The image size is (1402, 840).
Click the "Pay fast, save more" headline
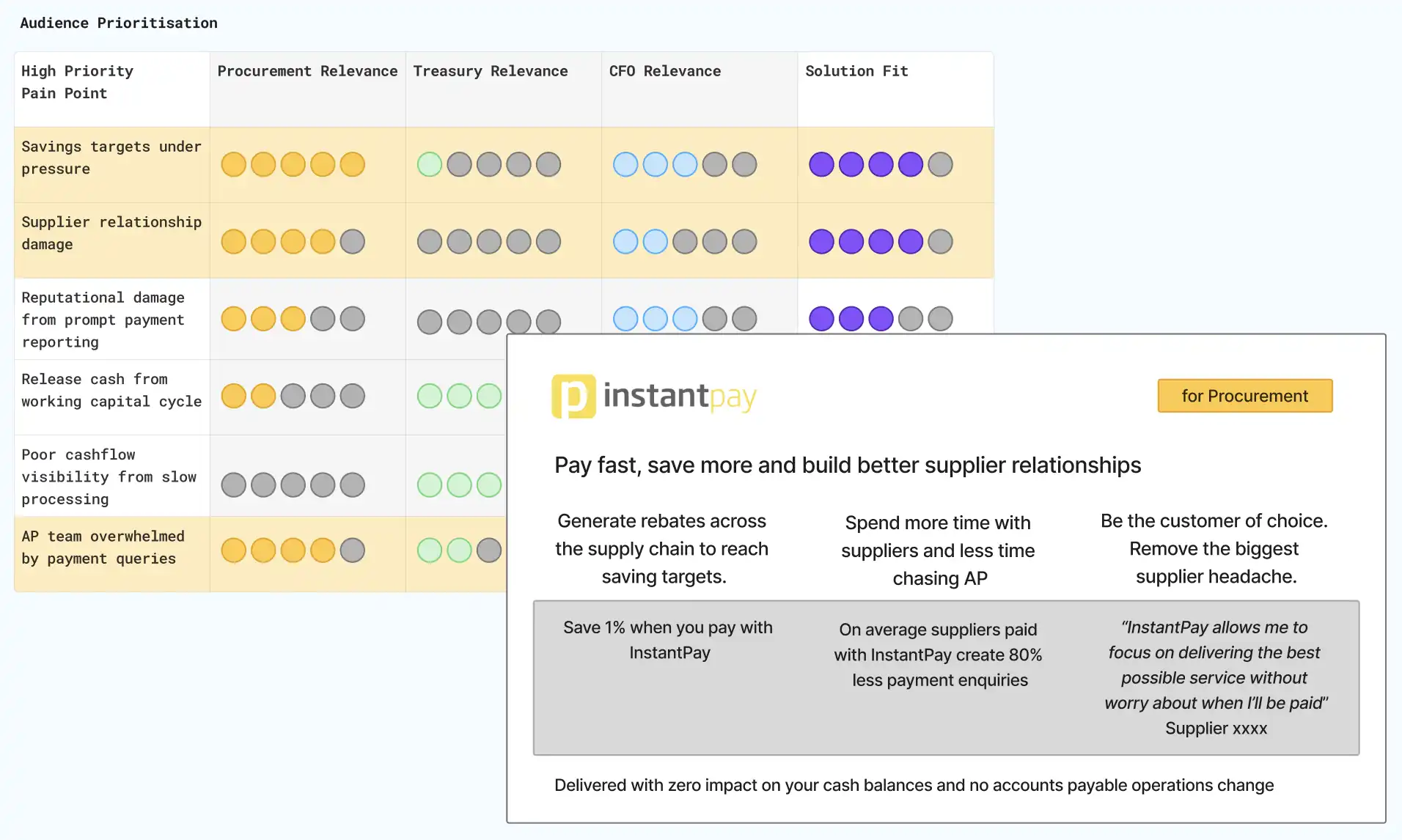[x=847, y=465]
